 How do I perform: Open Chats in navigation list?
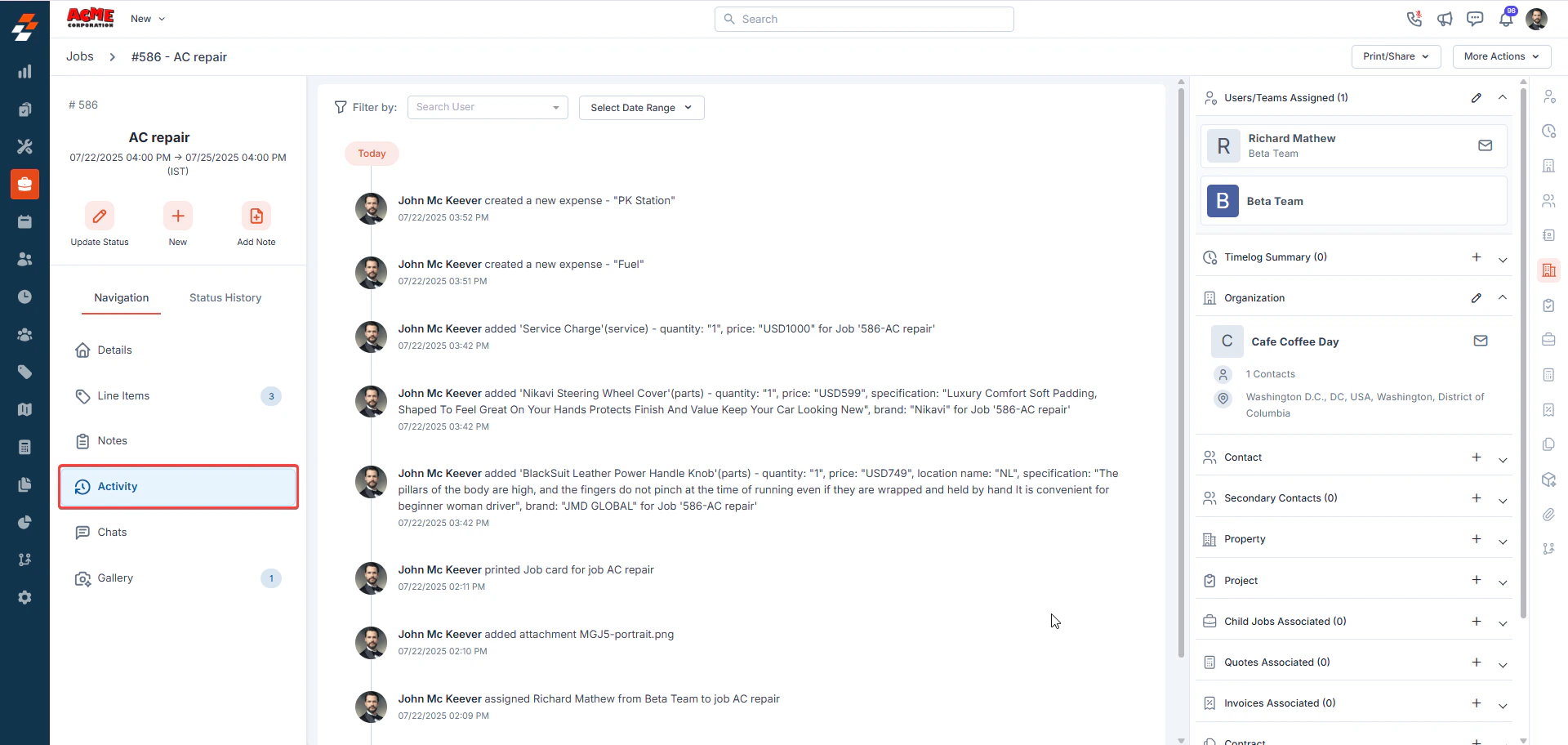(x=178, y=533)
